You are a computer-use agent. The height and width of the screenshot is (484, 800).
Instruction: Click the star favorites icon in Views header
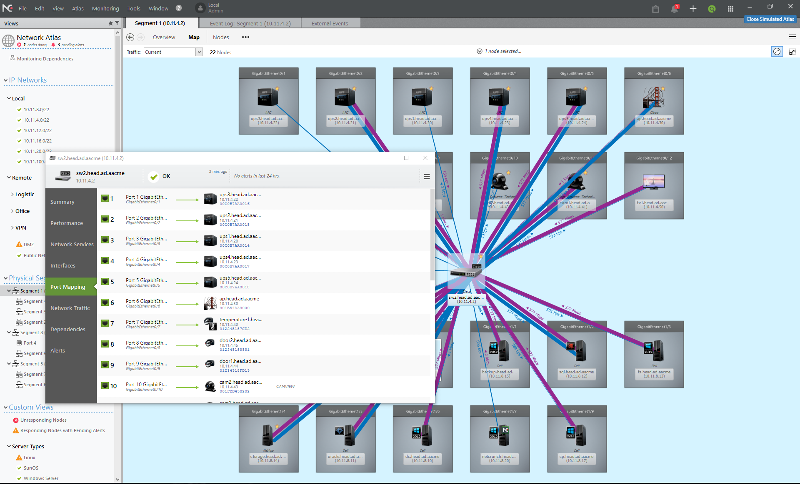110,23
